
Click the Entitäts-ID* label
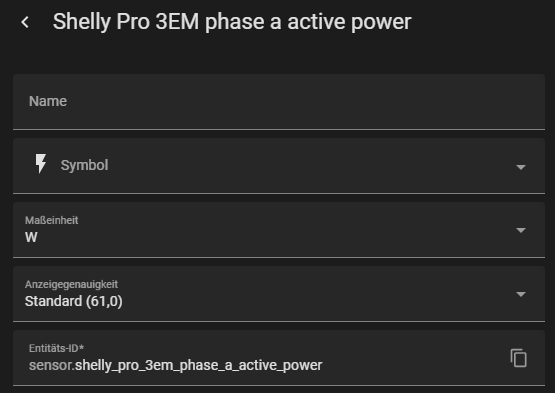coord(56,348)
